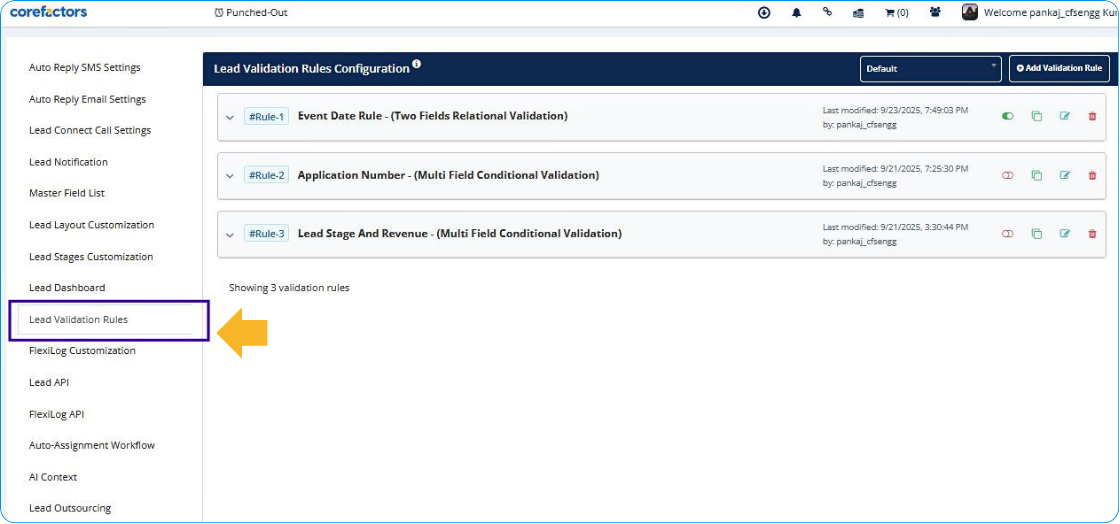Click the #Rule-3 tag label
Viewport: 1120px width, 524px height.
click(x=266, y=233)
